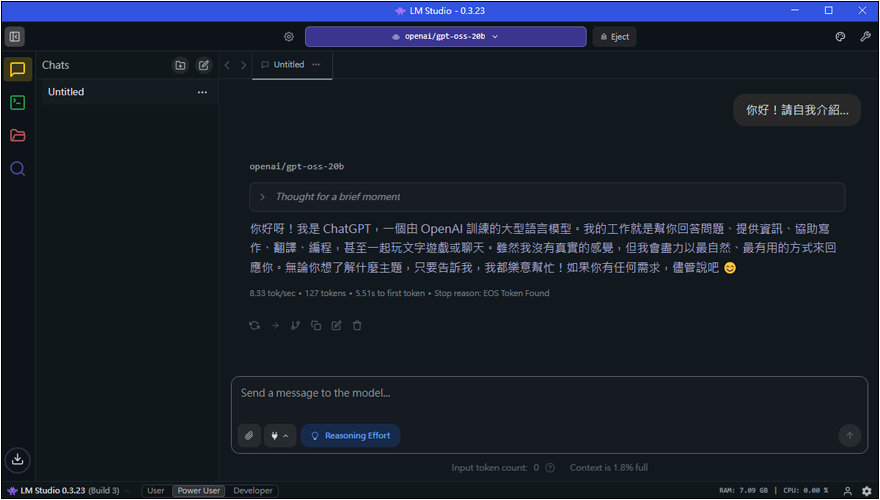Screen dimensions: 880x500
Task: Copy the assistant message
Action: point(316,325)
